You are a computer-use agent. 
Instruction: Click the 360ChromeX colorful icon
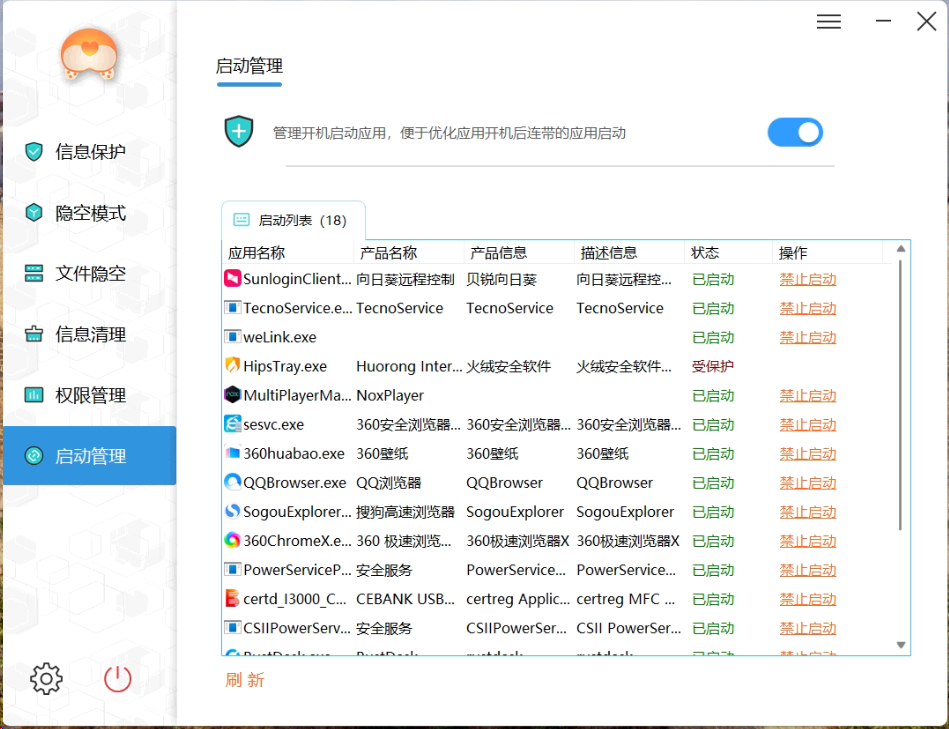[232, 540]
